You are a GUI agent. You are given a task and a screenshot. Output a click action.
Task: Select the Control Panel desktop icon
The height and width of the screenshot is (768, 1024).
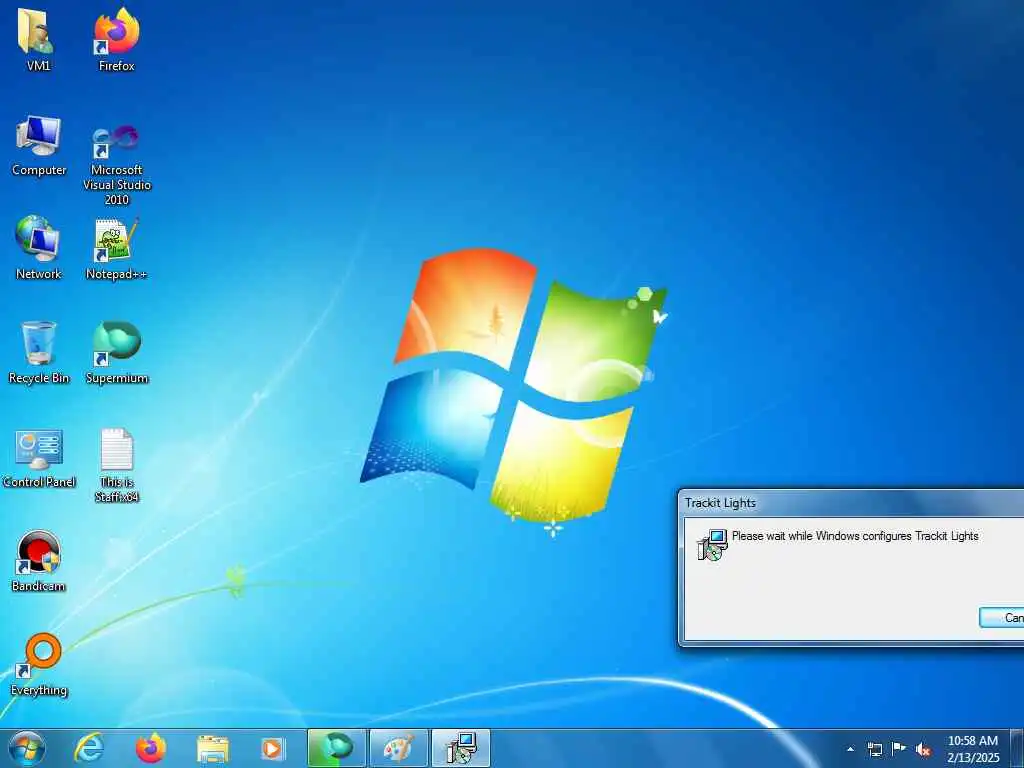click(39, 458)
